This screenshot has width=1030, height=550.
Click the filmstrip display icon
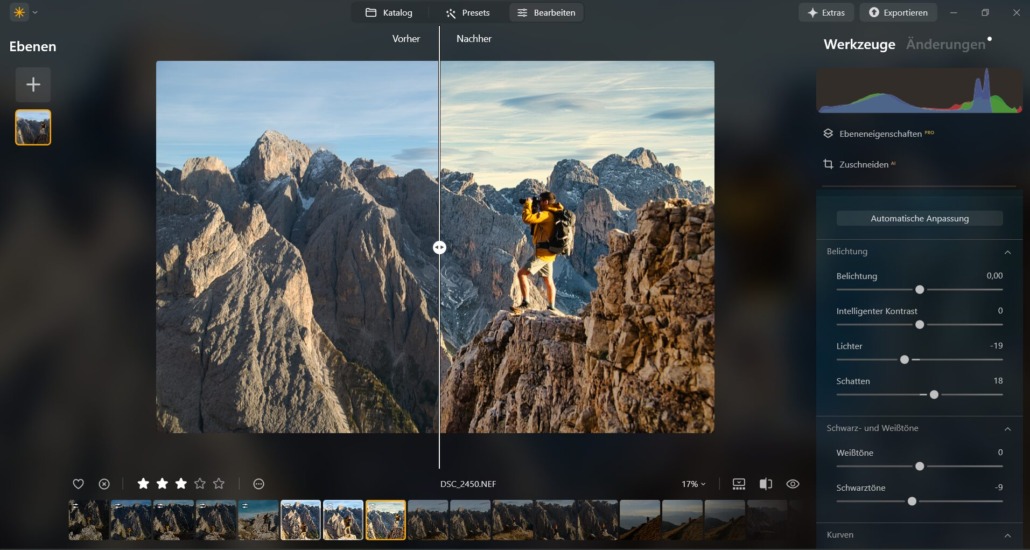[739, 484]
